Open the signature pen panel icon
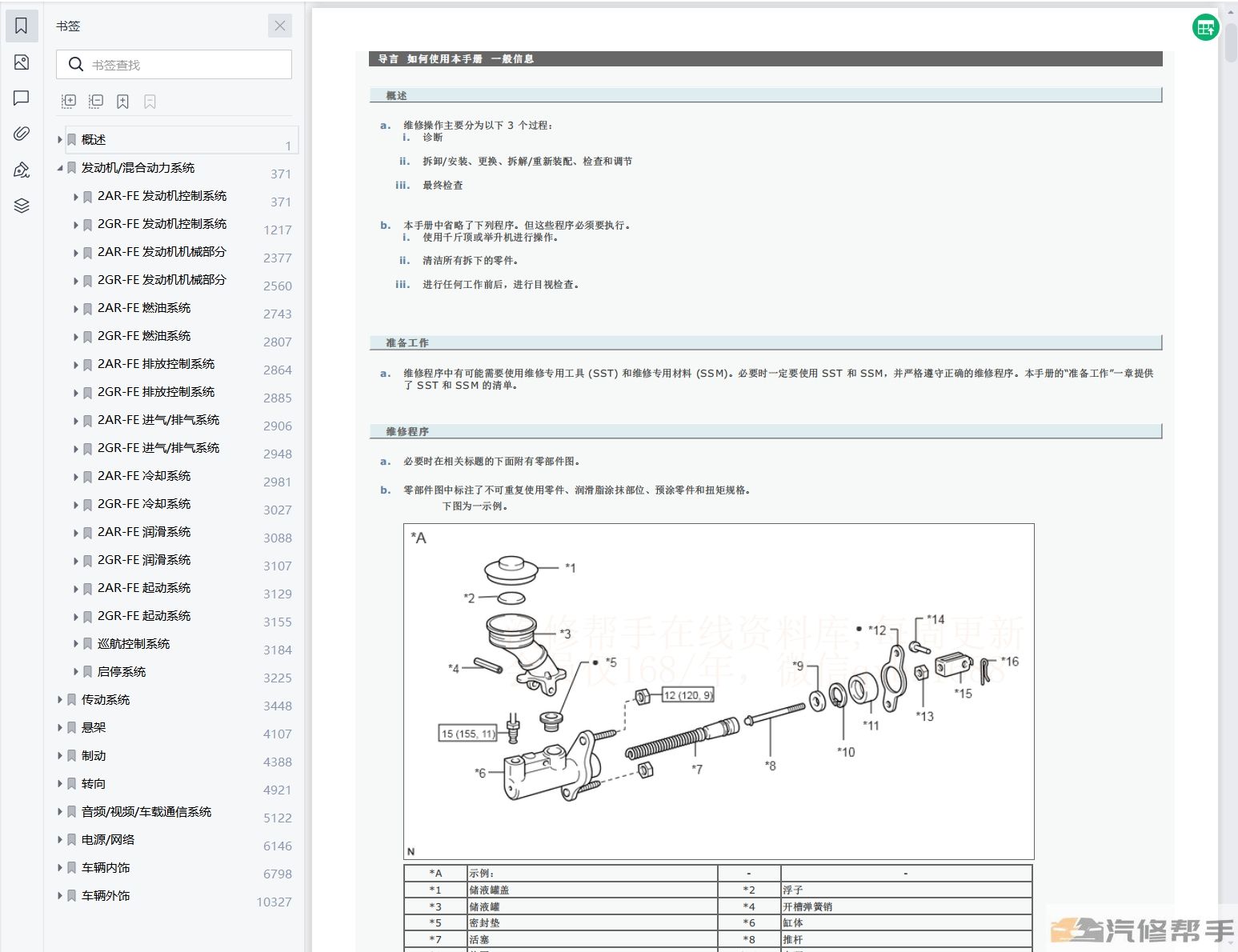Screen dimensions: 1238x952 pos(22,170)
